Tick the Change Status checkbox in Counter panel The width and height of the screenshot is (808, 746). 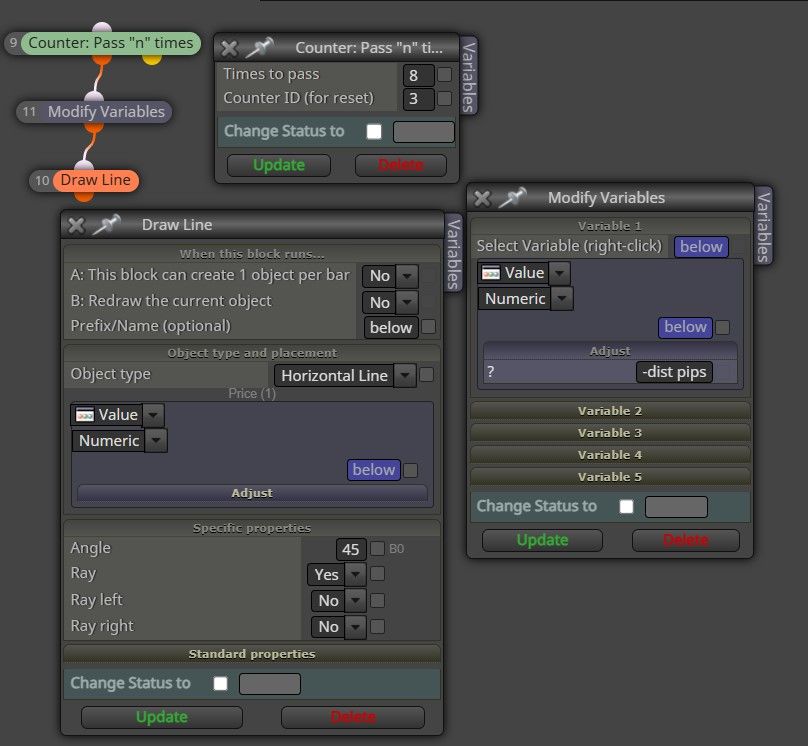click(374, 131)
